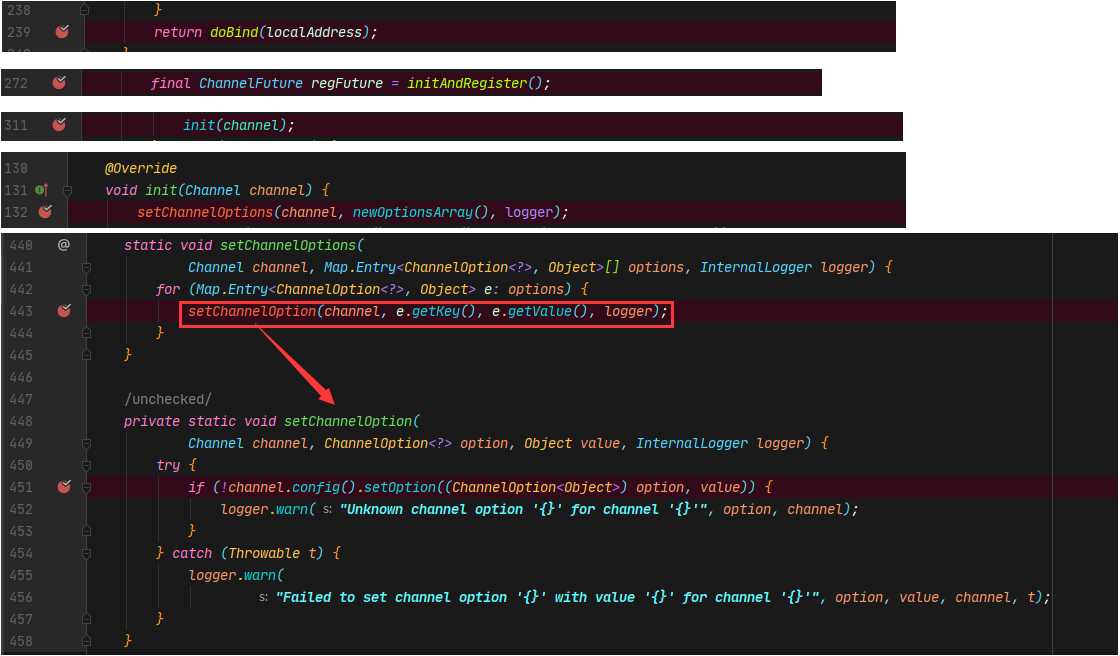Click the red breakpoint icon on line 443
The height and width of the screenshot is (656, 1120).
63,310
